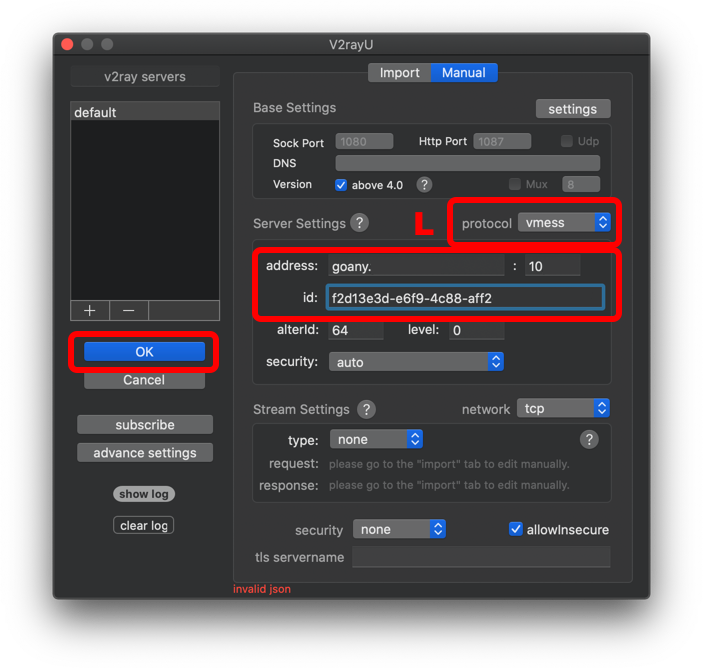
Task: Toggle the above 4.0 version checkbox
Action: [x=341, y=185]
